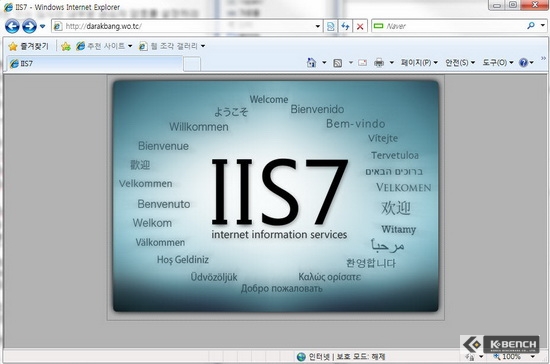The height and width of the screenshot is (364, 550).
Task: Open the 페이지(P) menu
Action: [420, 63]
